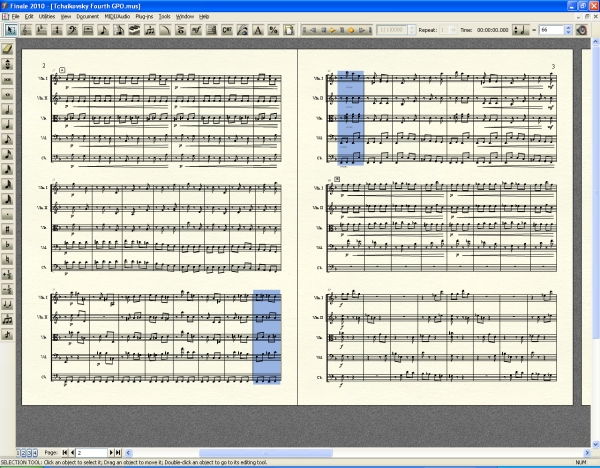
Task: Choose the augmentation dot tool
Action: tap(7, 214)
